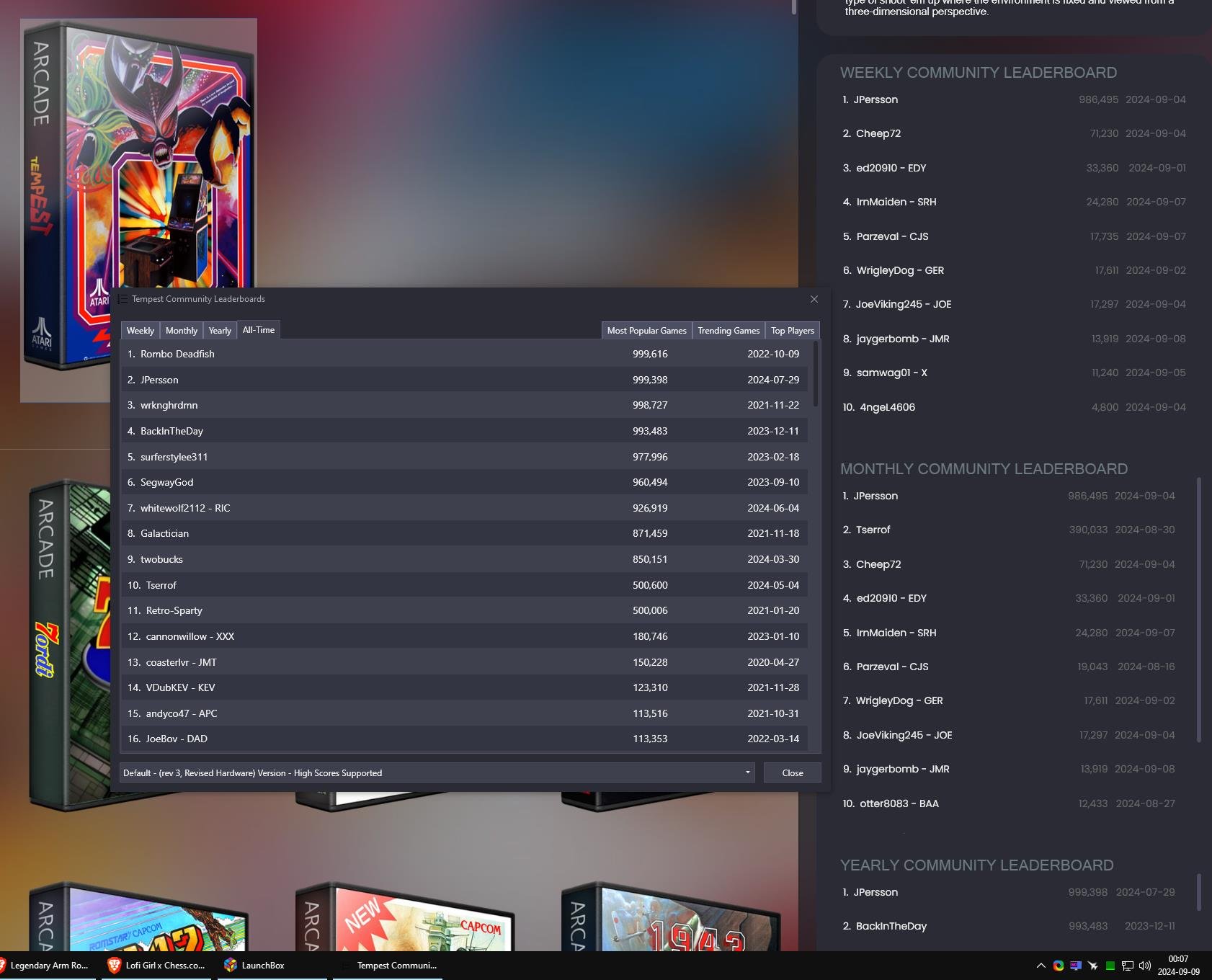Select the SegwayGod row

pos(464,482)
